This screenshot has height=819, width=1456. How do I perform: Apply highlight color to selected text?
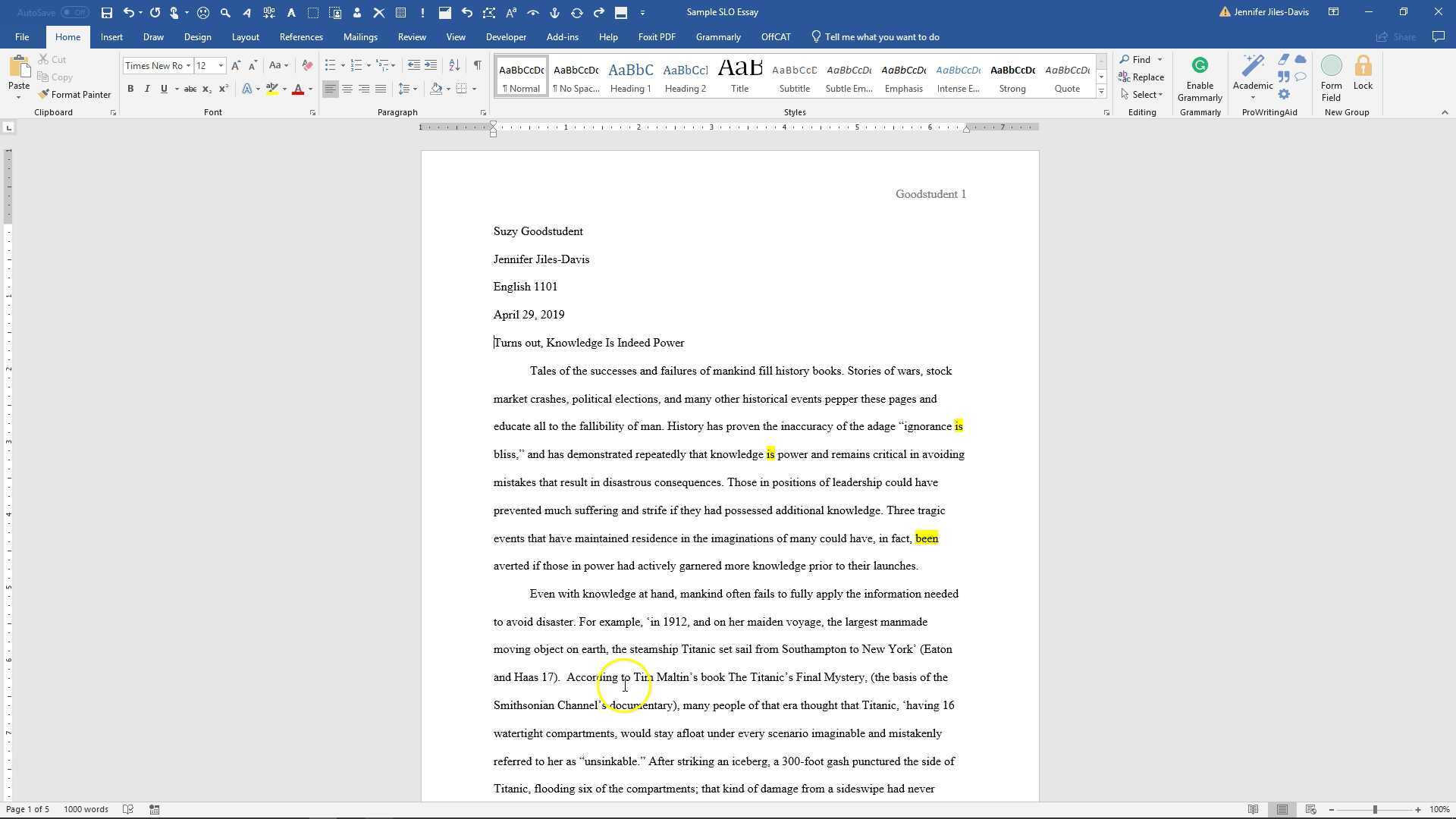click(x=272, y=89)
